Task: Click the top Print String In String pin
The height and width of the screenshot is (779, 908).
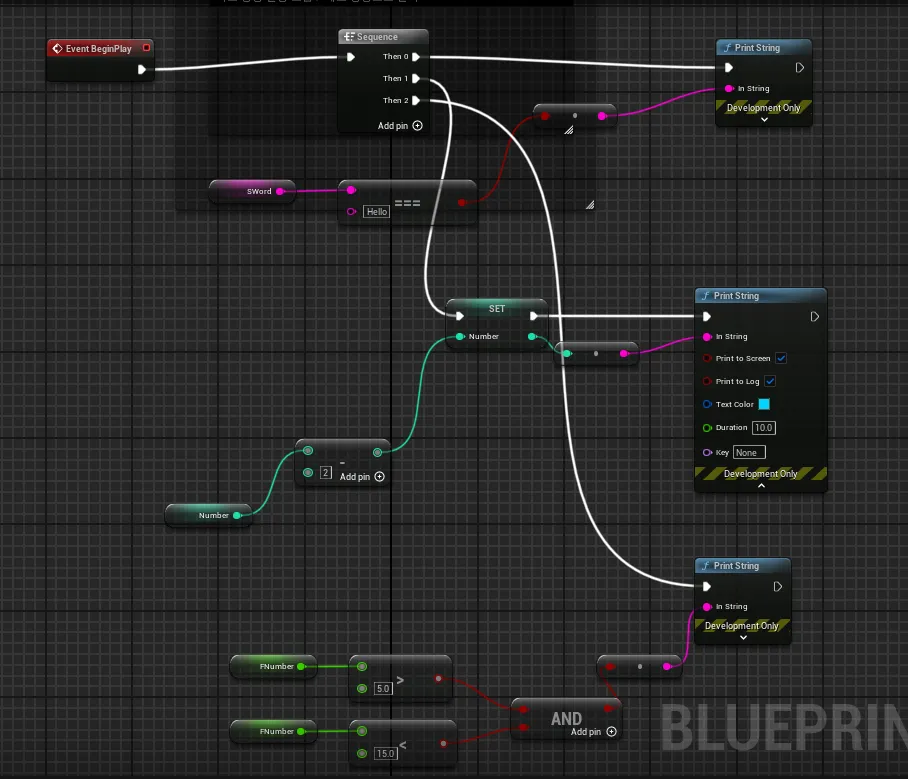Action: 729,89
